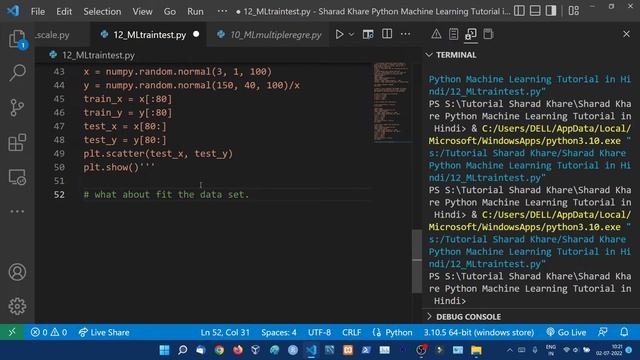Open the File menu
Screen dimensions: 640x360
pos(38,11)
